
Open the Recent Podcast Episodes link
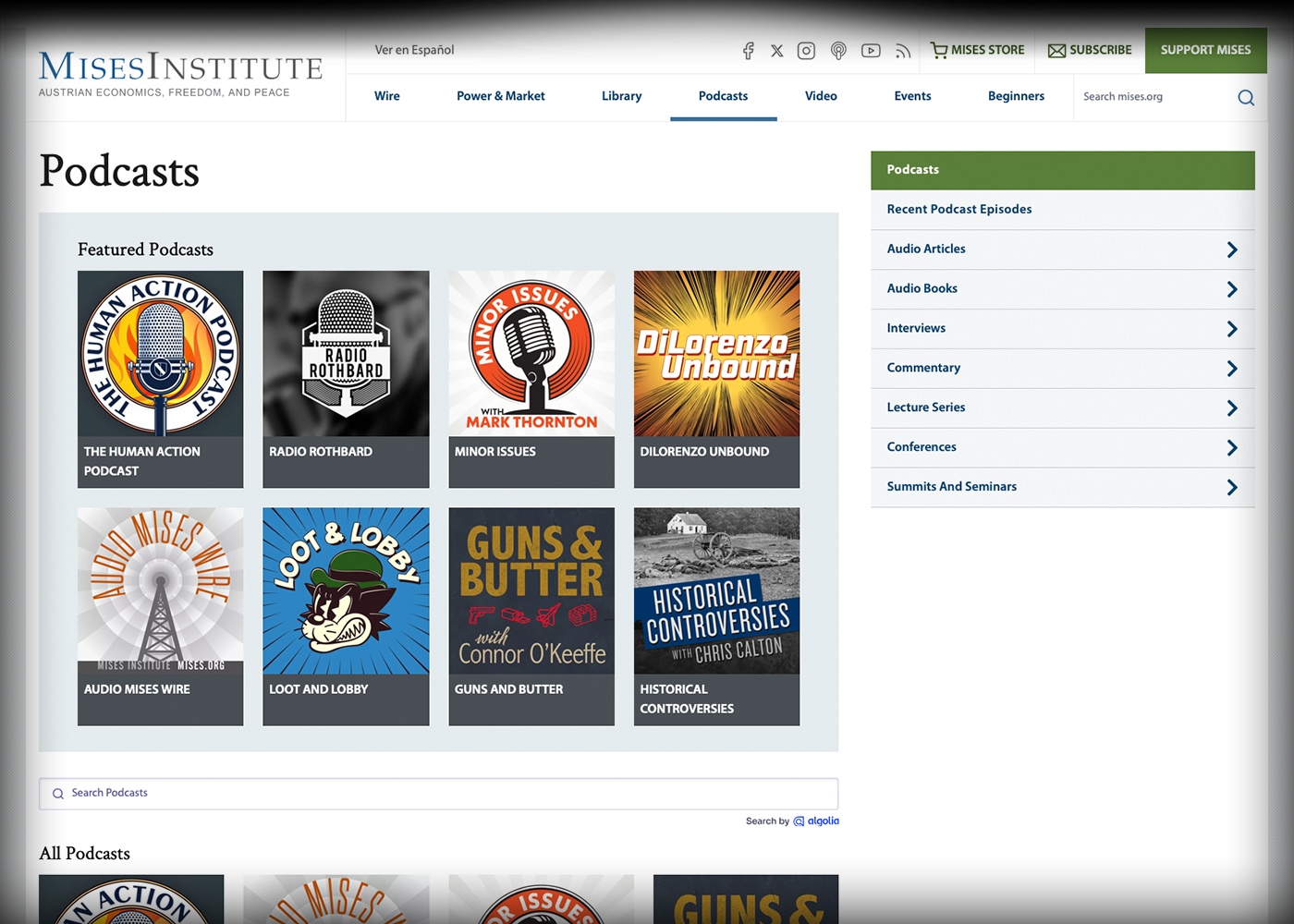click(958, 209)
